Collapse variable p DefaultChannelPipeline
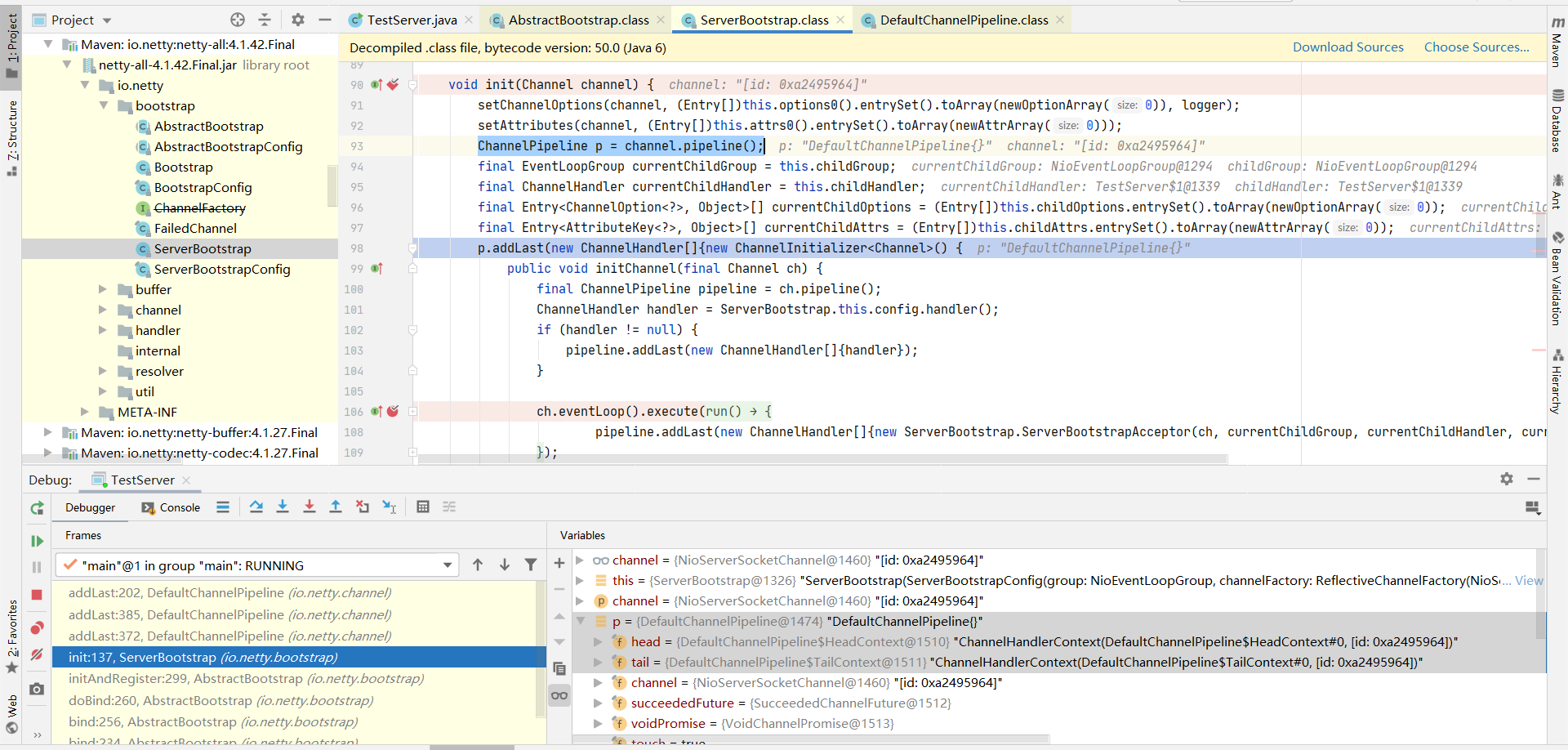 pos(581,622)
